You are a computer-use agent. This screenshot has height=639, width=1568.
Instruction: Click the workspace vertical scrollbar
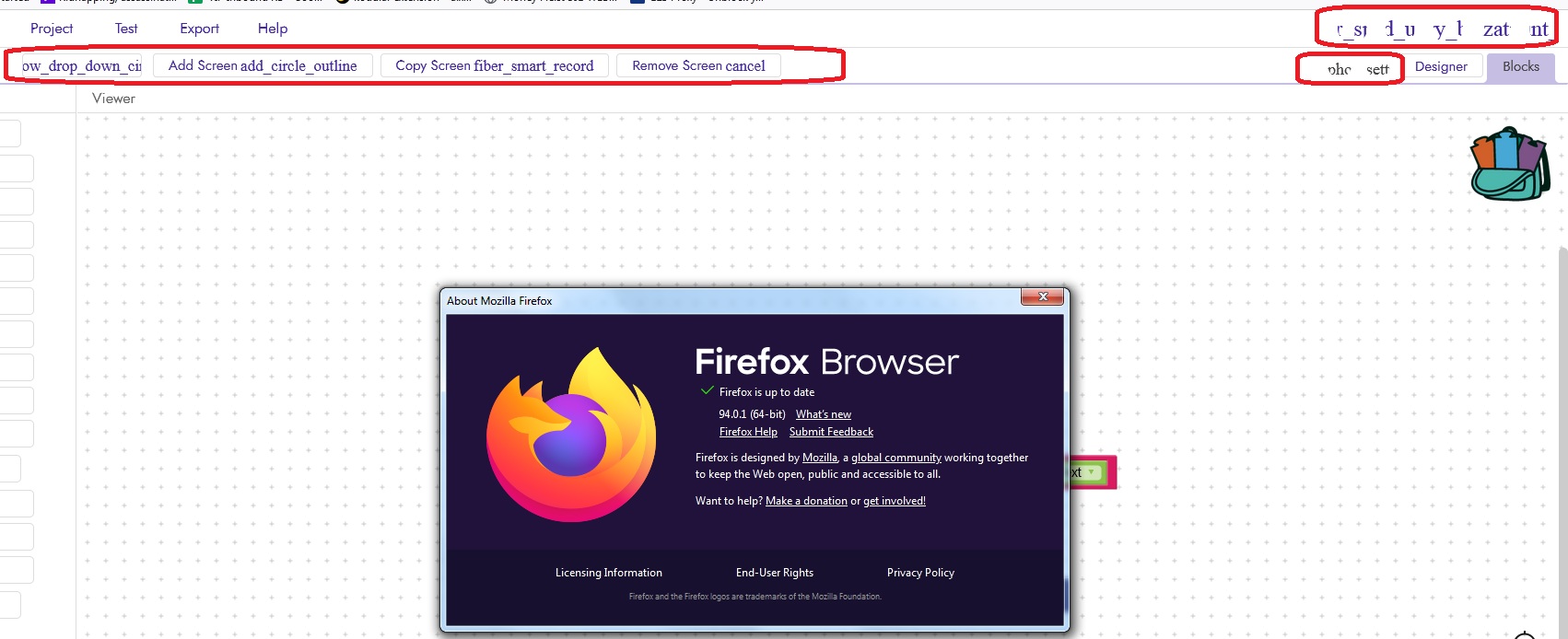point(1562,442)
